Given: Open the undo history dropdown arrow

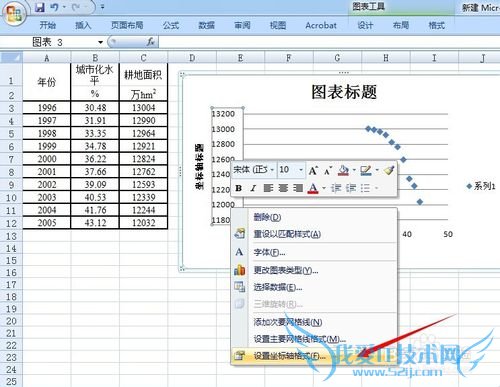Looking at the screenshot, I should pyautogui.click(x=64, y=7).
